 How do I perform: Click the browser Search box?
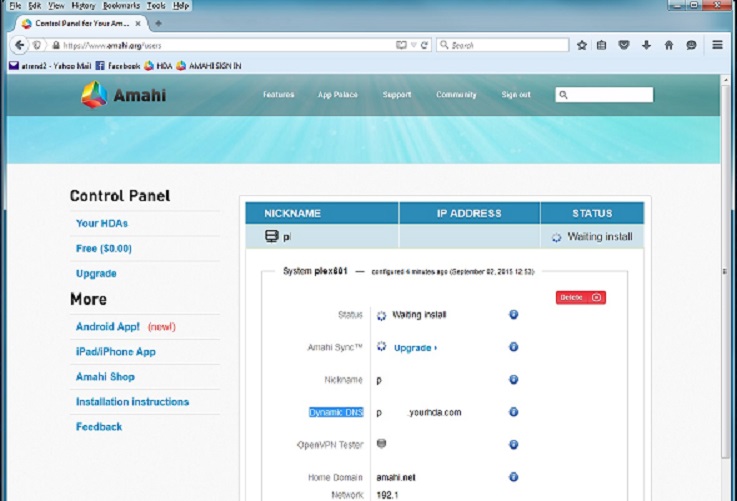click(x=502, y=45)
